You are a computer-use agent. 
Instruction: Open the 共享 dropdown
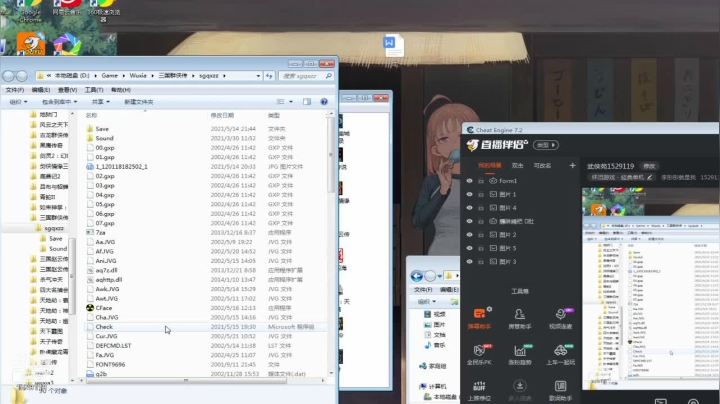(x=101, y=101)
